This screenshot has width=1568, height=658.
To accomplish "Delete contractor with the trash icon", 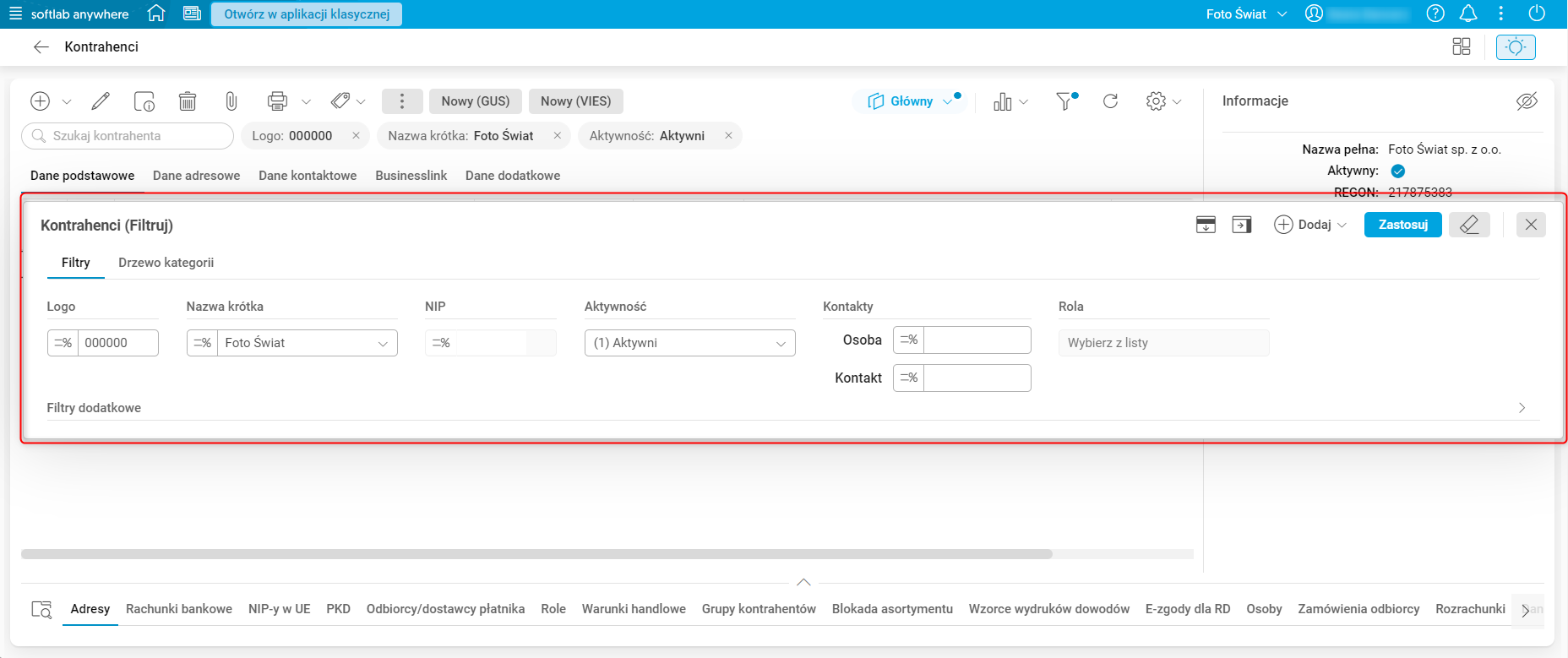I will pos(188,101).
